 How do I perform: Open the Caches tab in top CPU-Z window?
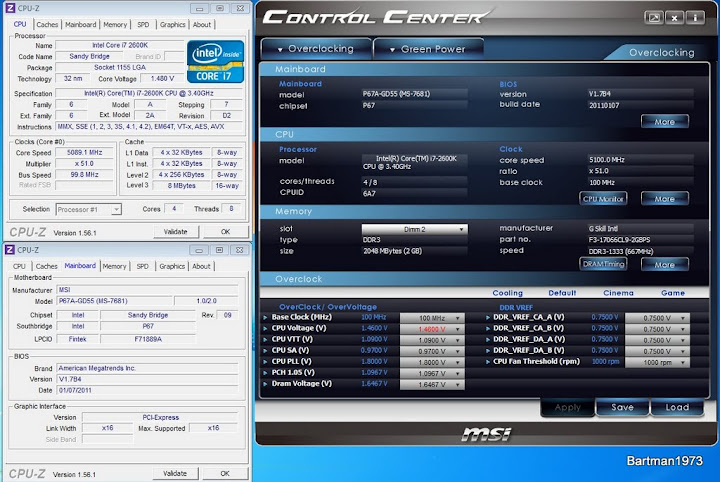coord(47,24)
